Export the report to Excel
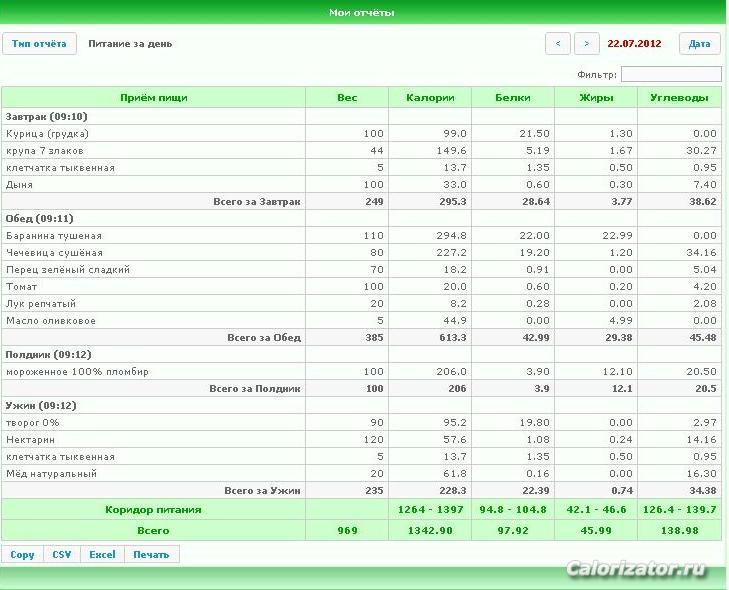The height and width of the screenshot is (590, 729). [102, 555]
